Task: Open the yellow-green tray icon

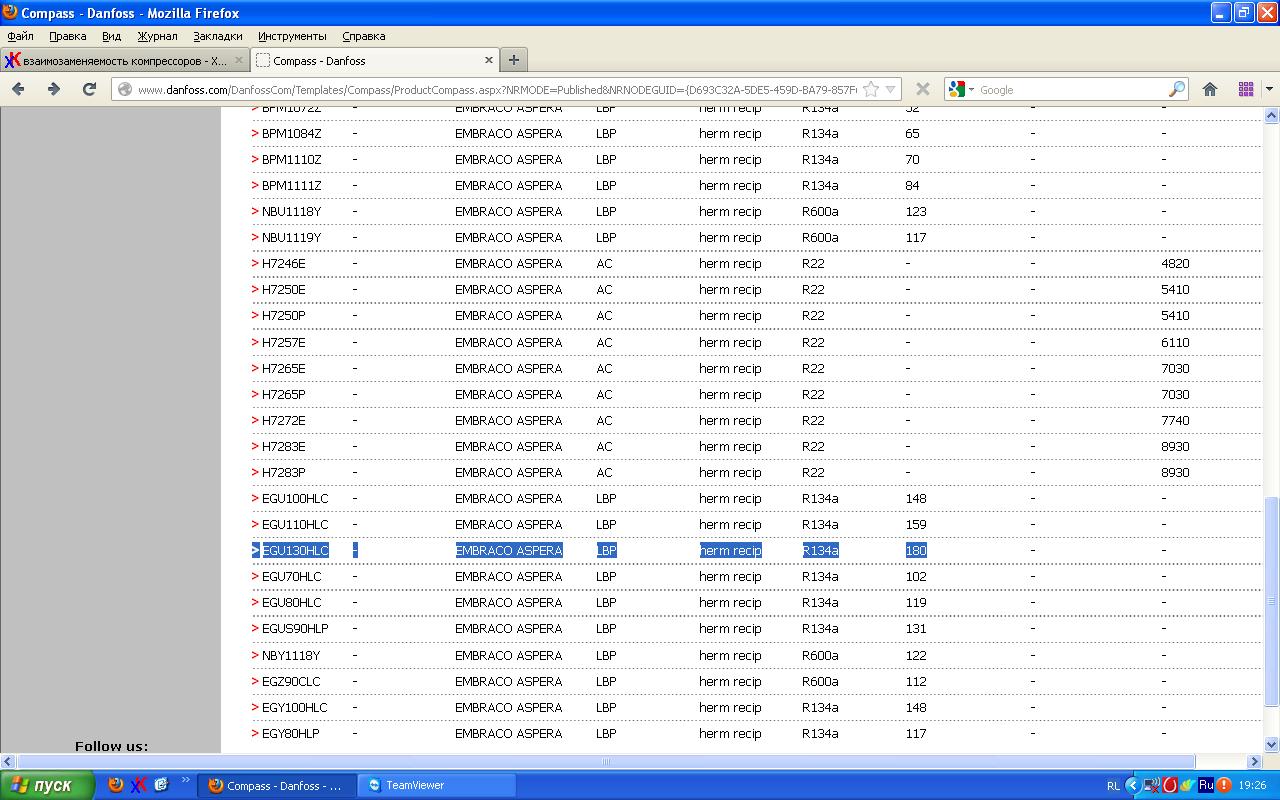Action: click(1187, 785)
